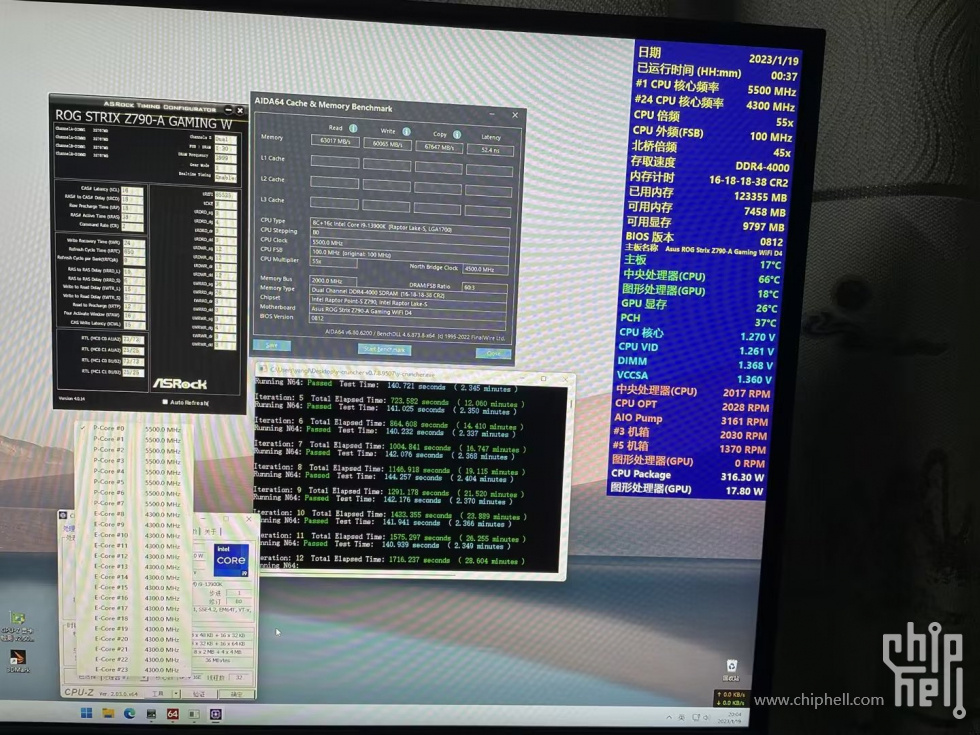The height and width of the screenshot is (735, 980).
Task: Open the Windows Start button
Action: coord(86,712)
